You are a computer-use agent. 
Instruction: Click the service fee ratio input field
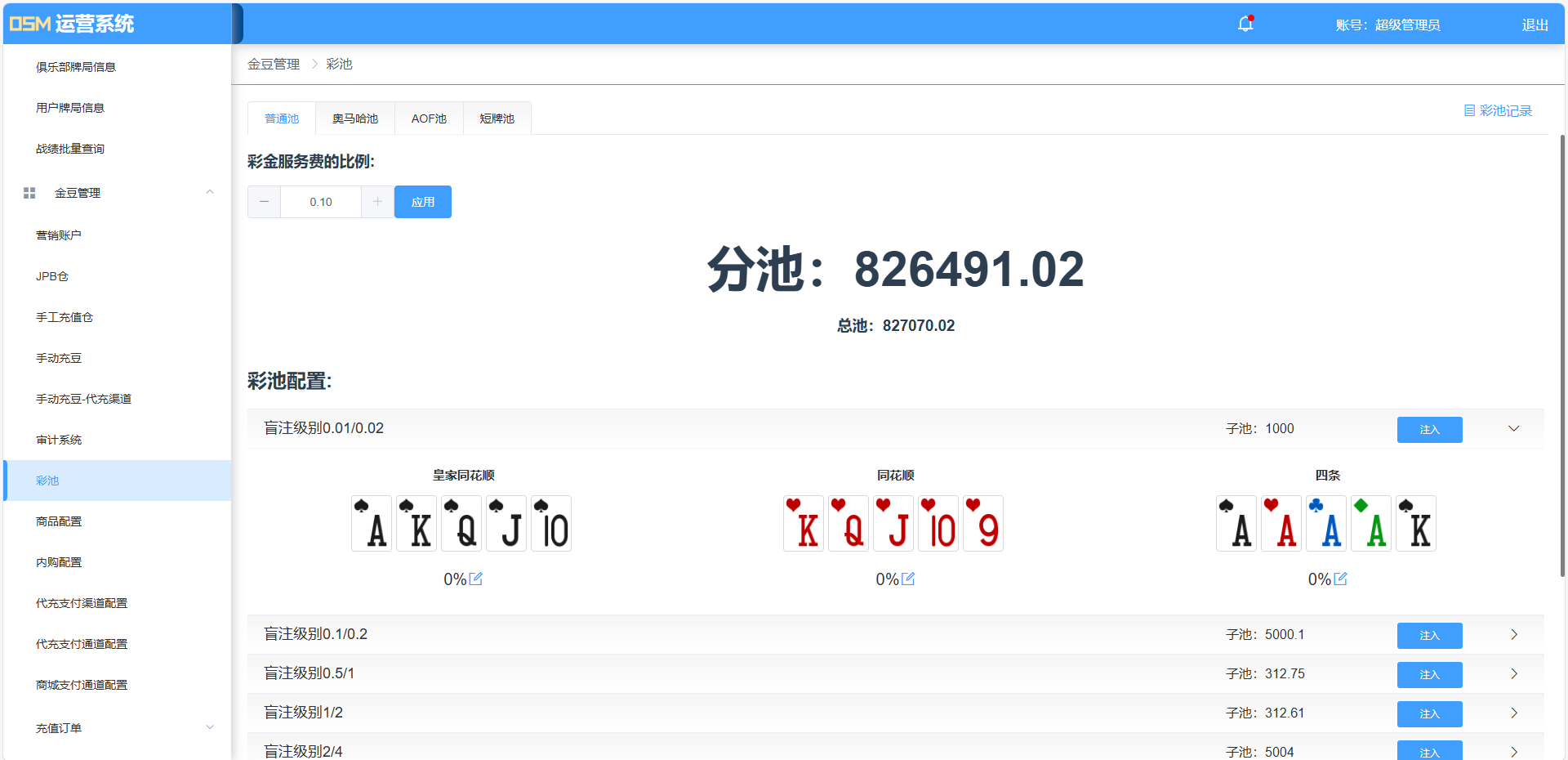point(320,202)
